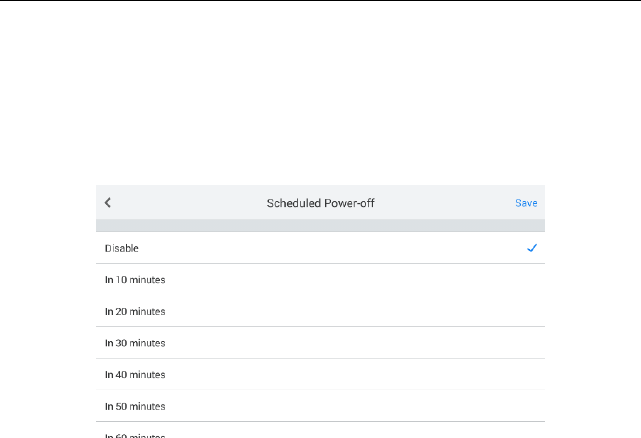Click the right end of the 50 minutes row
The width and height of the screenshot is (641, 438).
click(520, 406)
